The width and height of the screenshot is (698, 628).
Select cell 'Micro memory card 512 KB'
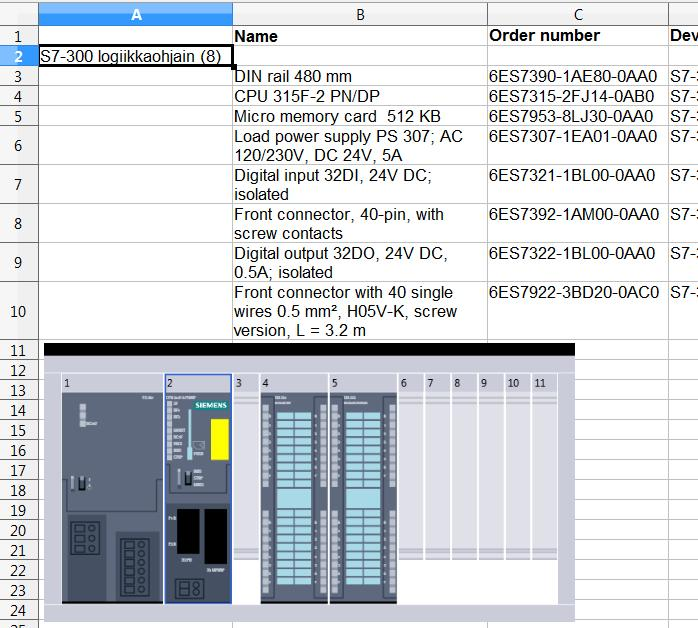point(360,116)
